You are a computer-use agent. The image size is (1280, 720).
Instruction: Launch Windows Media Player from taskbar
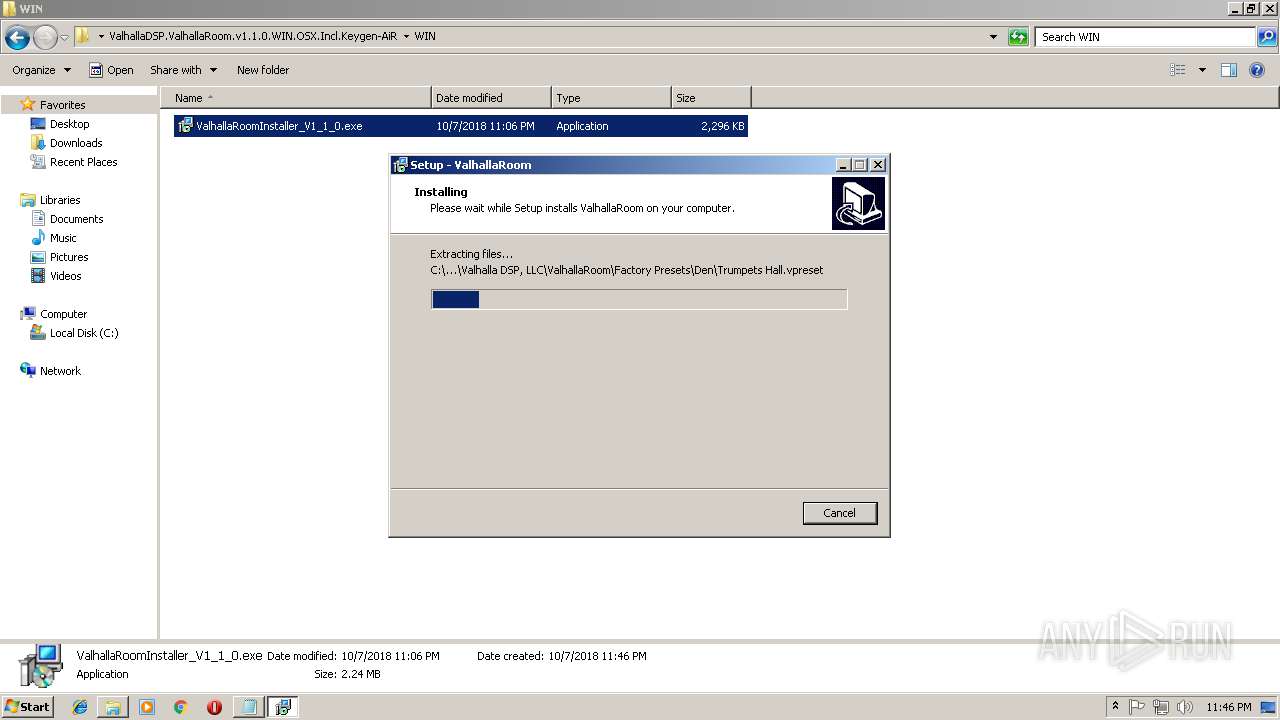(x=147, y=707)
